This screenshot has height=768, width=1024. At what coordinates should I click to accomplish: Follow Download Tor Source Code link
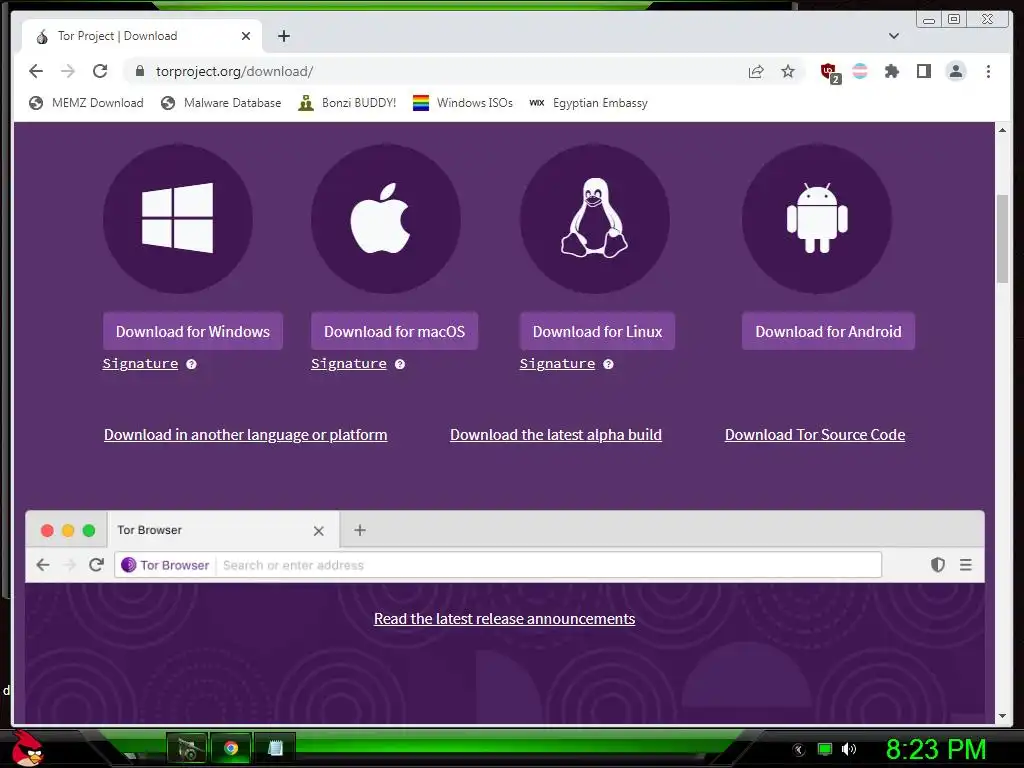pyautogui.click(x=815, y=435)
